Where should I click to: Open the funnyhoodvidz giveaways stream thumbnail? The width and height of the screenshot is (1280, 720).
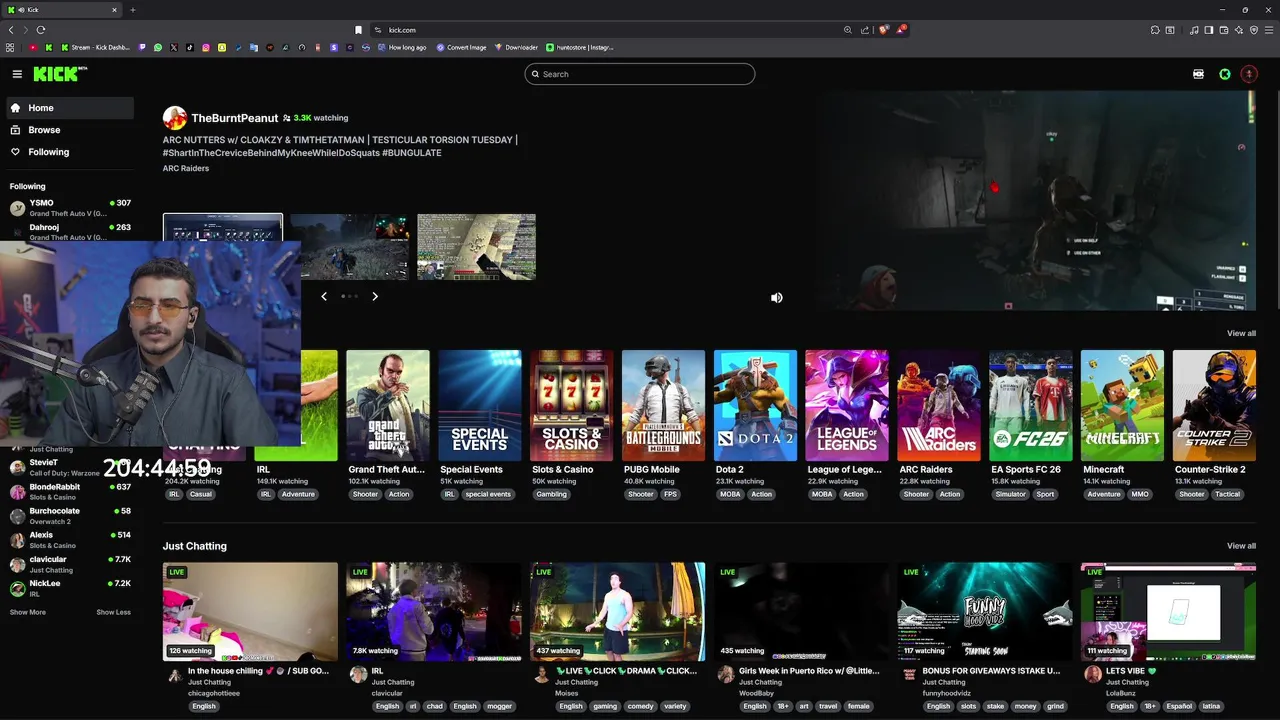985,611
